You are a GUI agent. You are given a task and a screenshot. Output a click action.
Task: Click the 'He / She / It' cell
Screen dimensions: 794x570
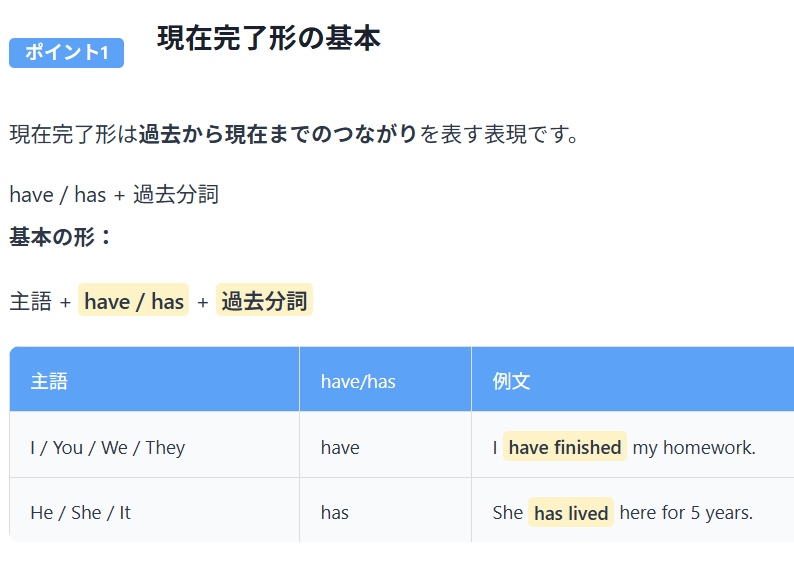coord(80,513)
